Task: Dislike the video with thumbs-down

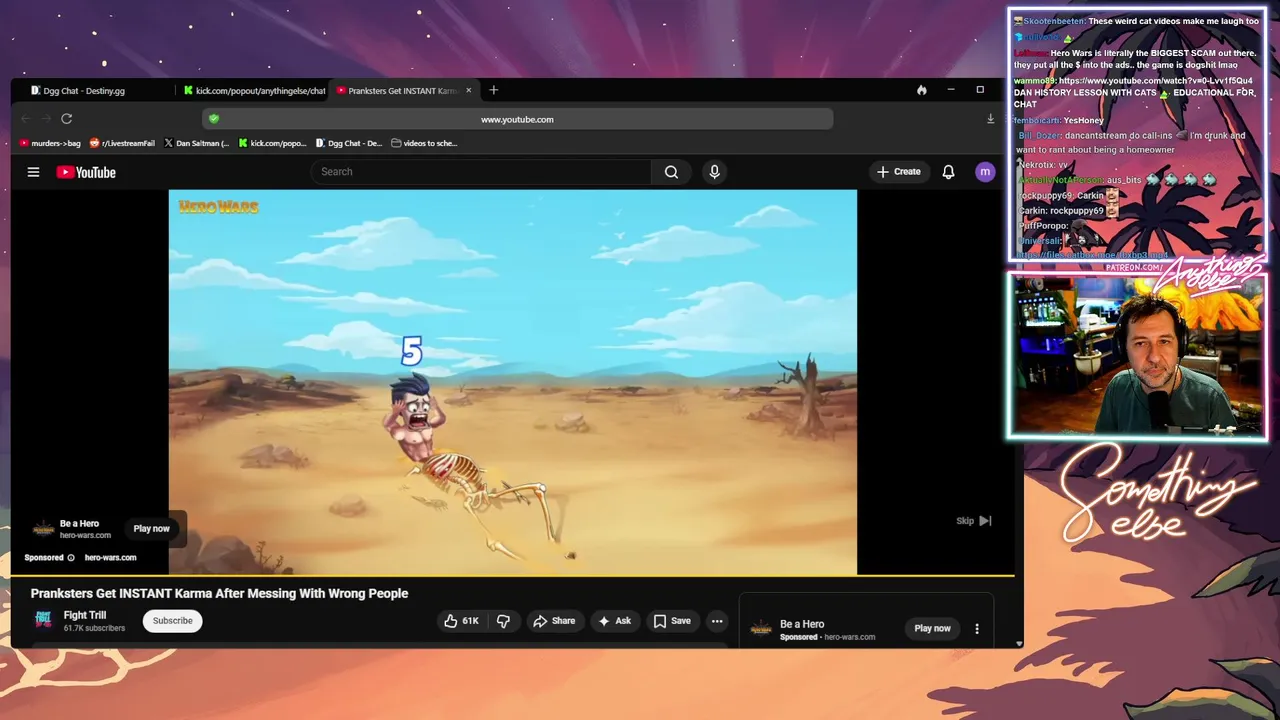Action: coord(503,621)
